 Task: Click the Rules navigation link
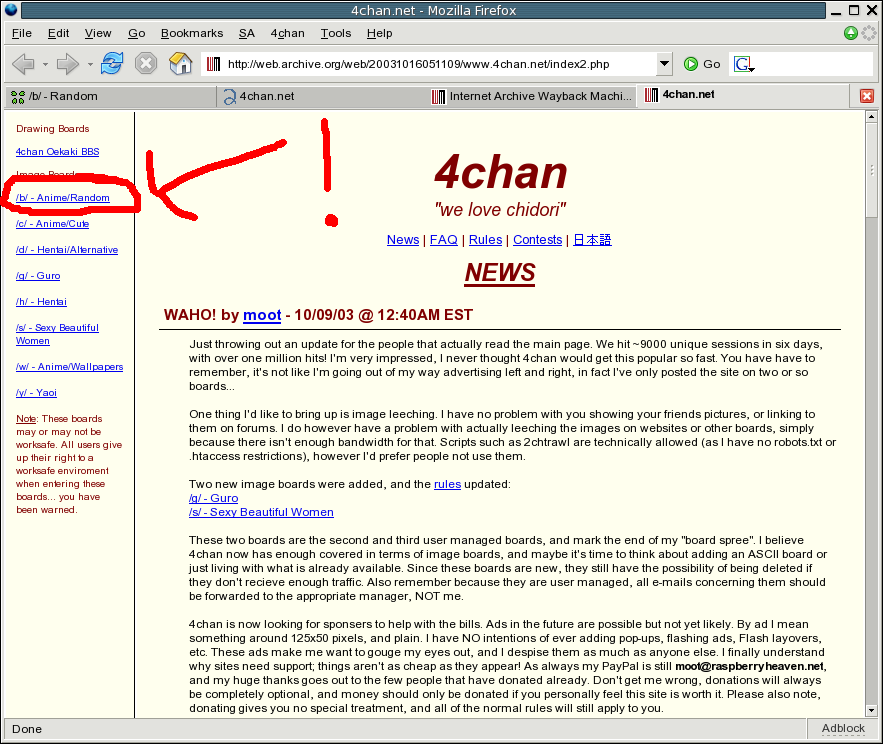(x=485, y=240)
